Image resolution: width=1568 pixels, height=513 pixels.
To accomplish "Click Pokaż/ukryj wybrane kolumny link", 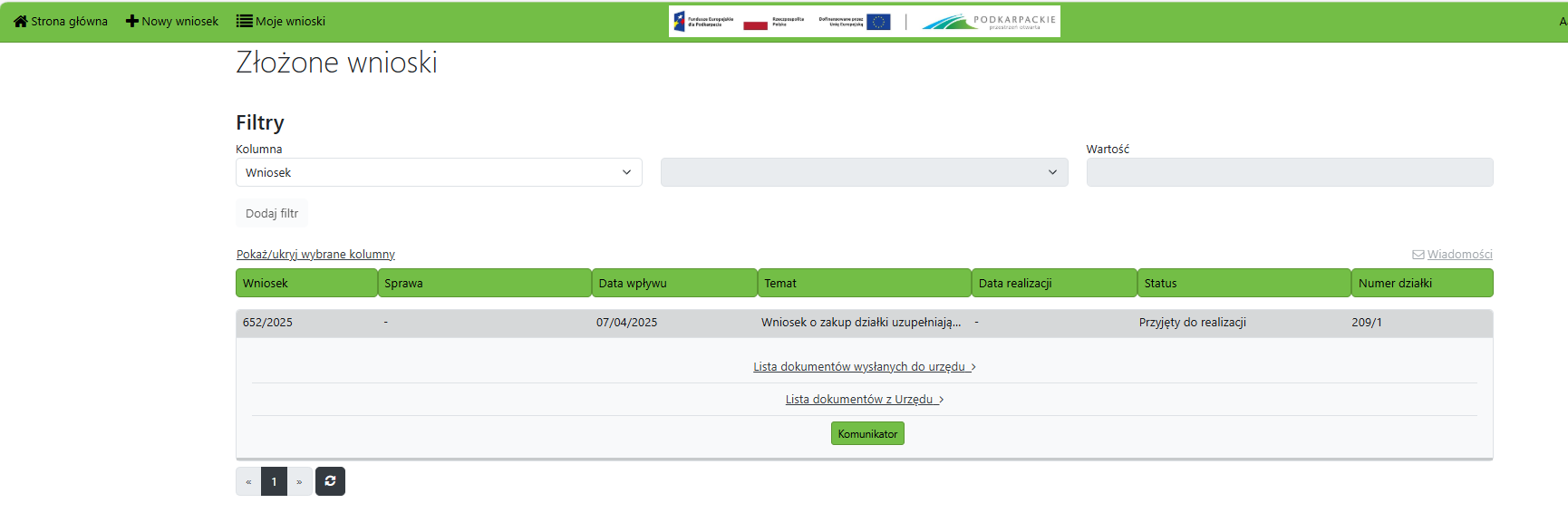I will [x=315, y=255].
